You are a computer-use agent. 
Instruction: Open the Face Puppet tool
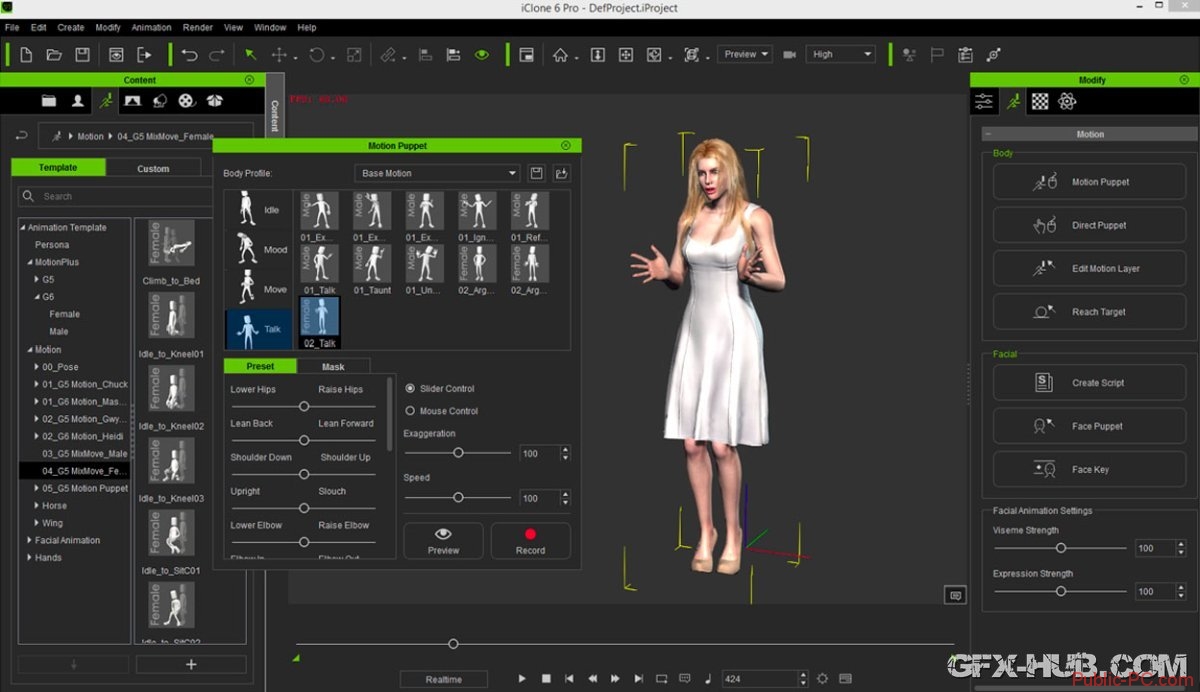[1089, 426]
